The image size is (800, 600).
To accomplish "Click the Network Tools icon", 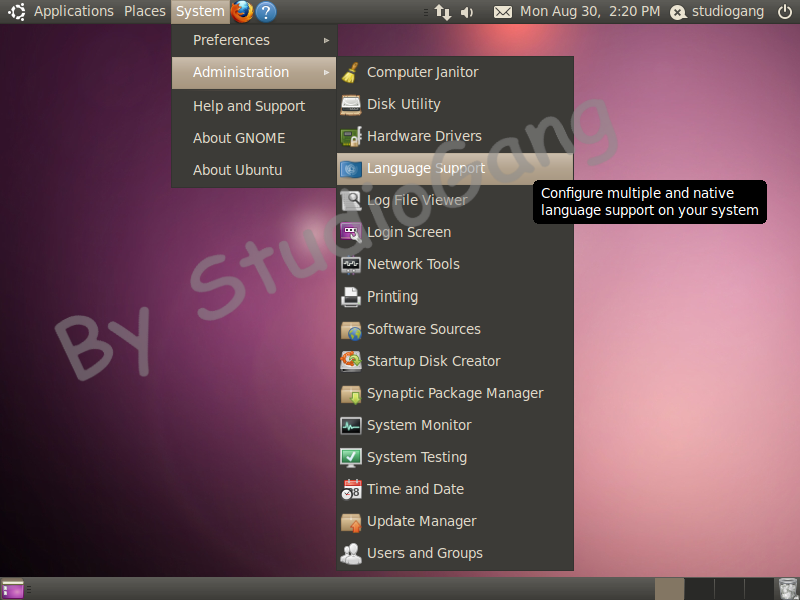I will pyautogui.click(x=351, y=265).
